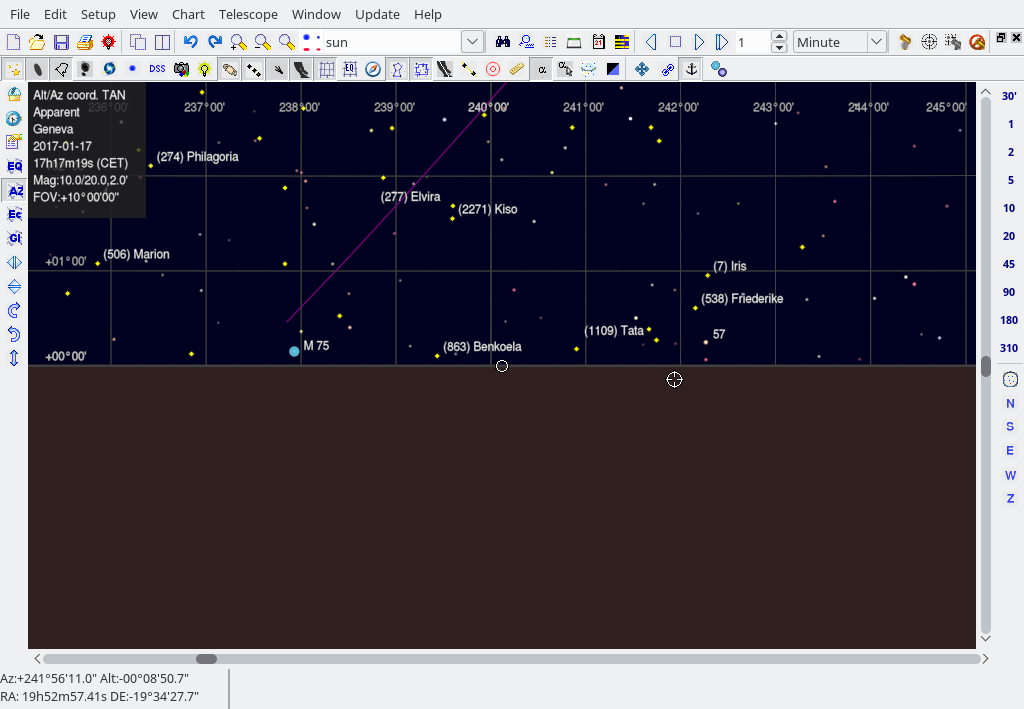Click the blue four-arrow move icon

click(x=642, y=69)
